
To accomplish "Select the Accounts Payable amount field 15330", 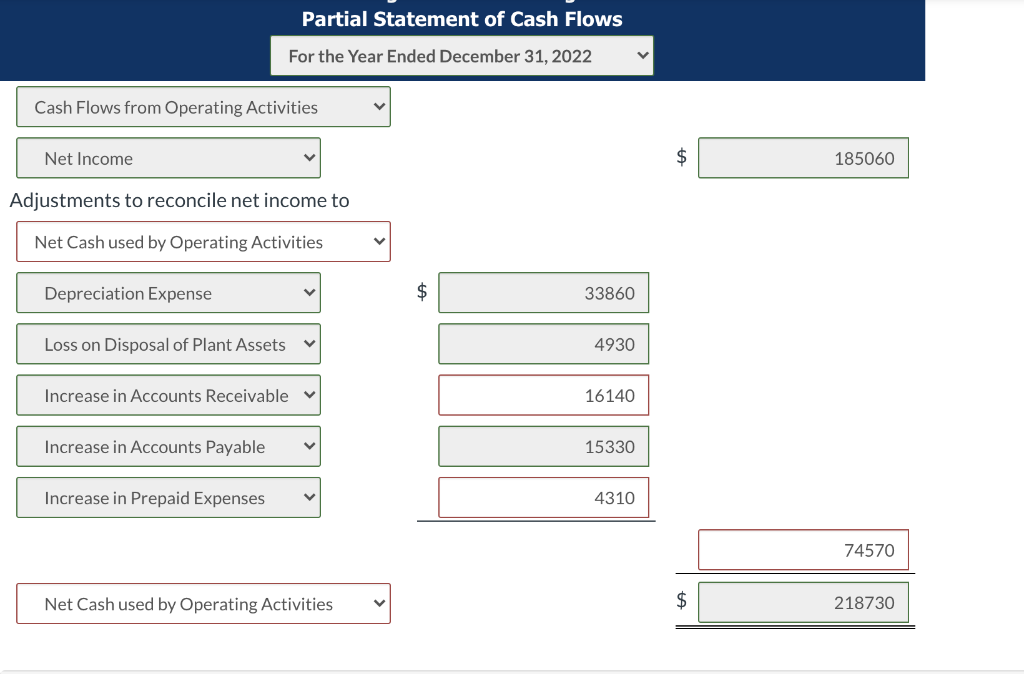I will 543,447.
